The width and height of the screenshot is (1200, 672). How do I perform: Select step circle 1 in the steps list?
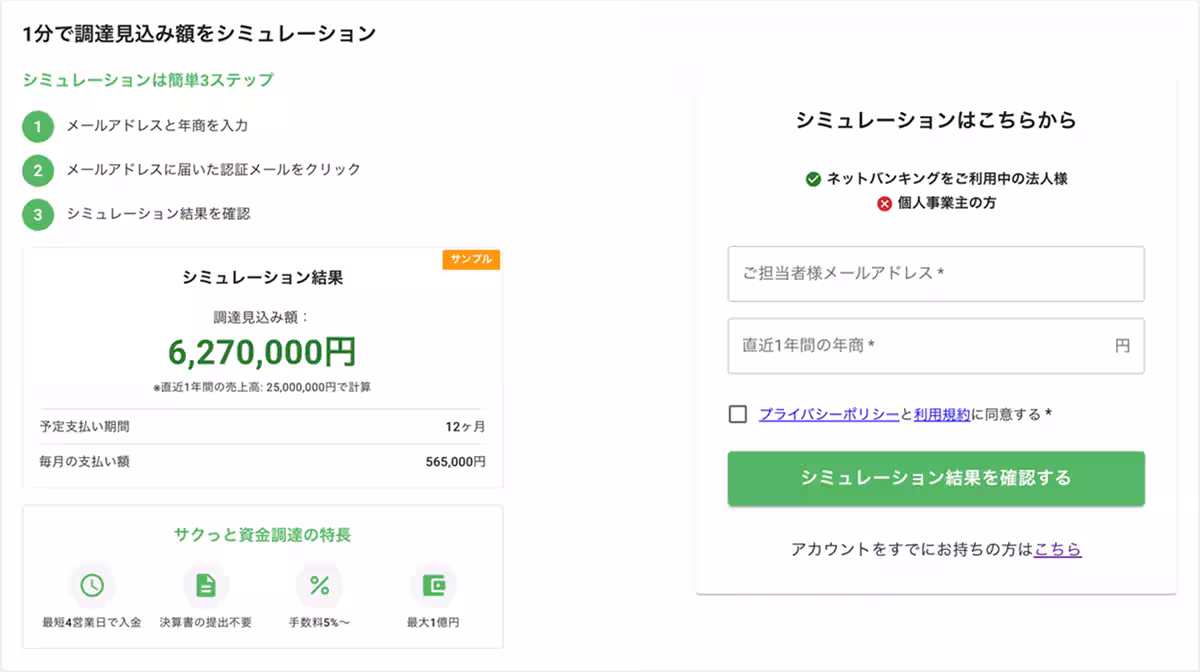37,127
